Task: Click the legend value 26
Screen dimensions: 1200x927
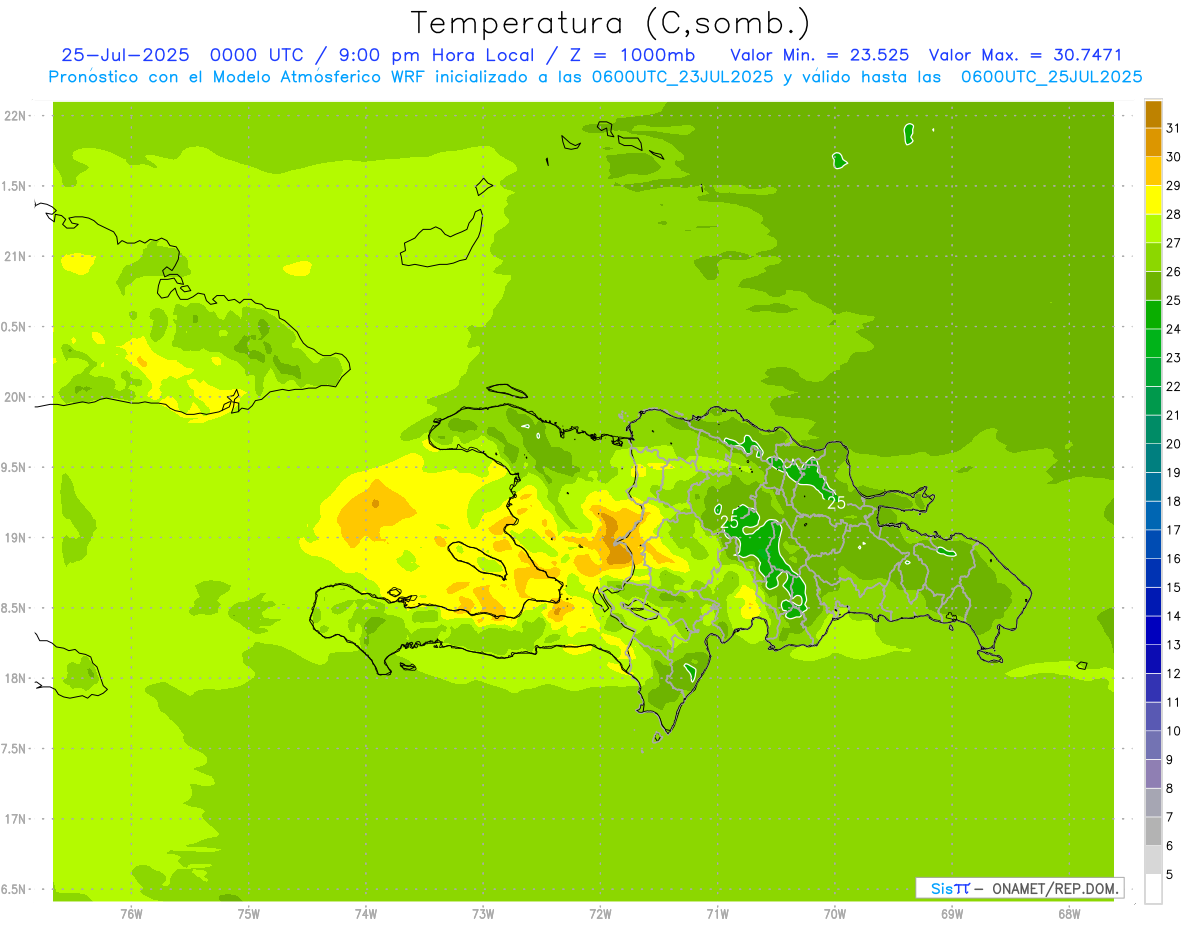Action: point(1173,271)
